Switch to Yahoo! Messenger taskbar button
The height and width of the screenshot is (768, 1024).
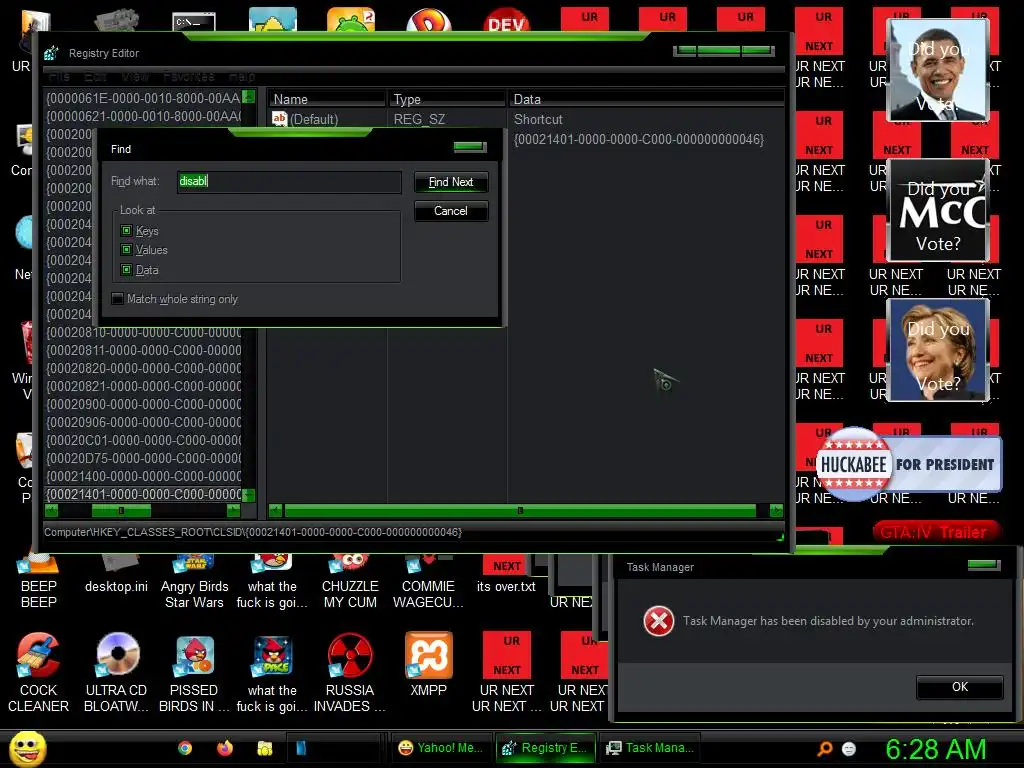click(x=441, y=748)
